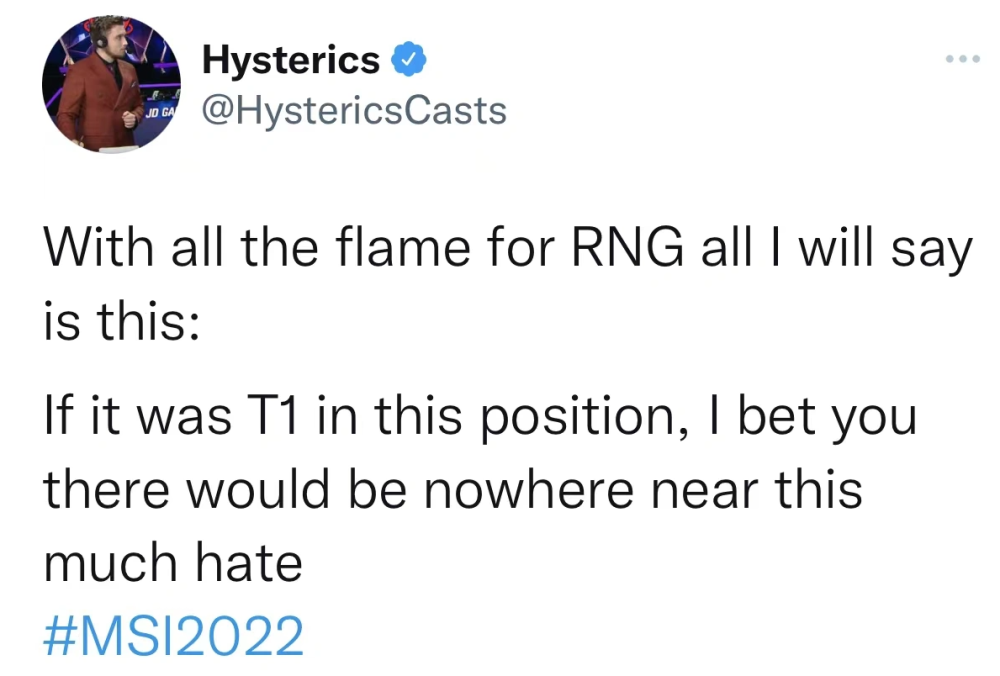1000x676 pixels.
Task: Click the display name Hysterics
Action: click(x=290, y=61)
